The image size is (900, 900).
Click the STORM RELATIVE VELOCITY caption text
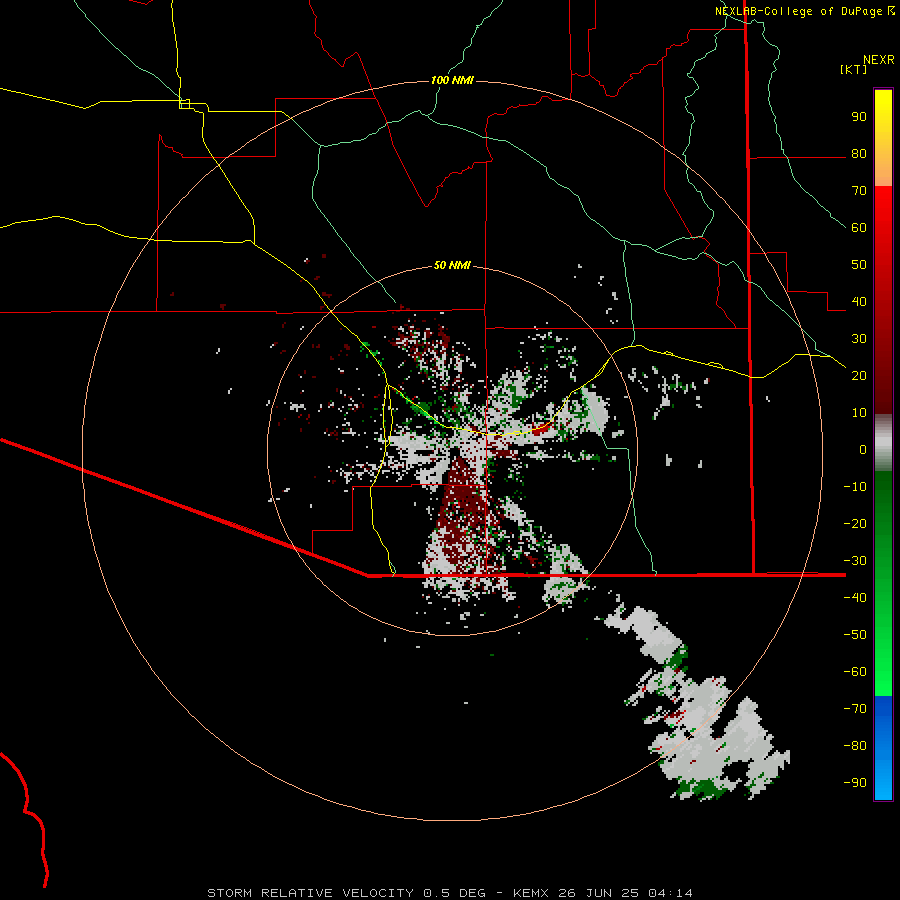pos(310,893)
